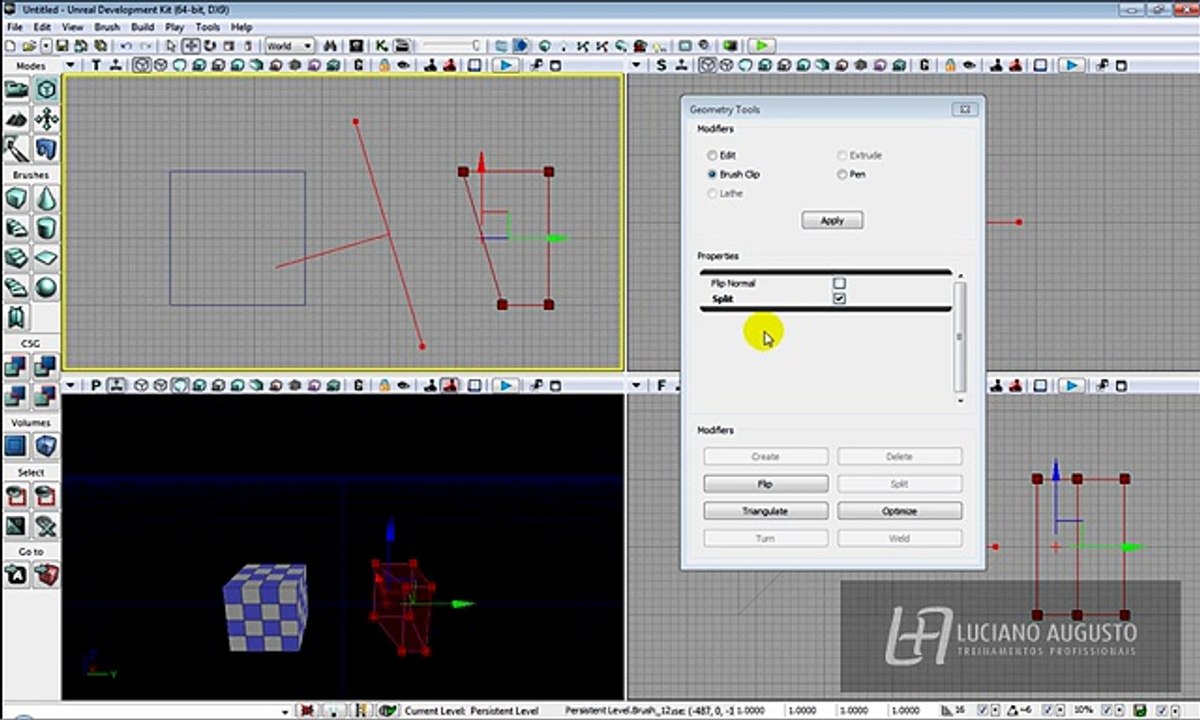The image size is (1200, 720).
Task: Switch top-left viewport to Top (T) view
Action: click(96, 65)
